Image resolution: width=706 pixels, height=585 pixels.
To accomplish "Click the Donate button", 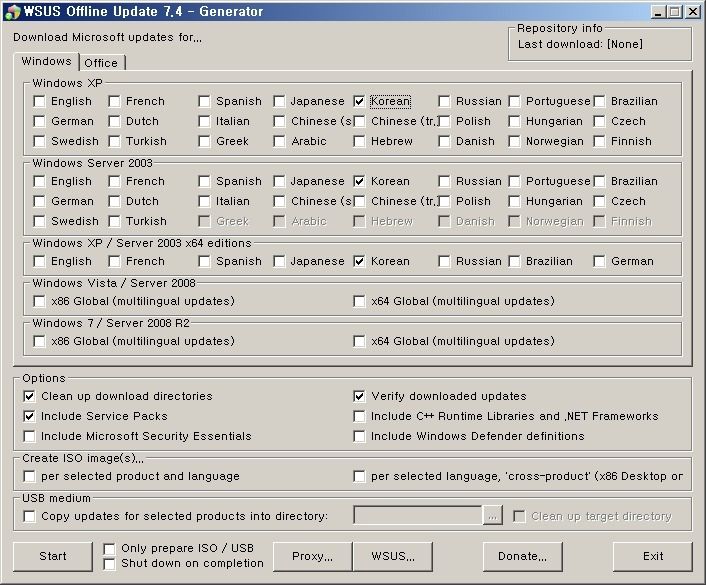I will 522,557.
